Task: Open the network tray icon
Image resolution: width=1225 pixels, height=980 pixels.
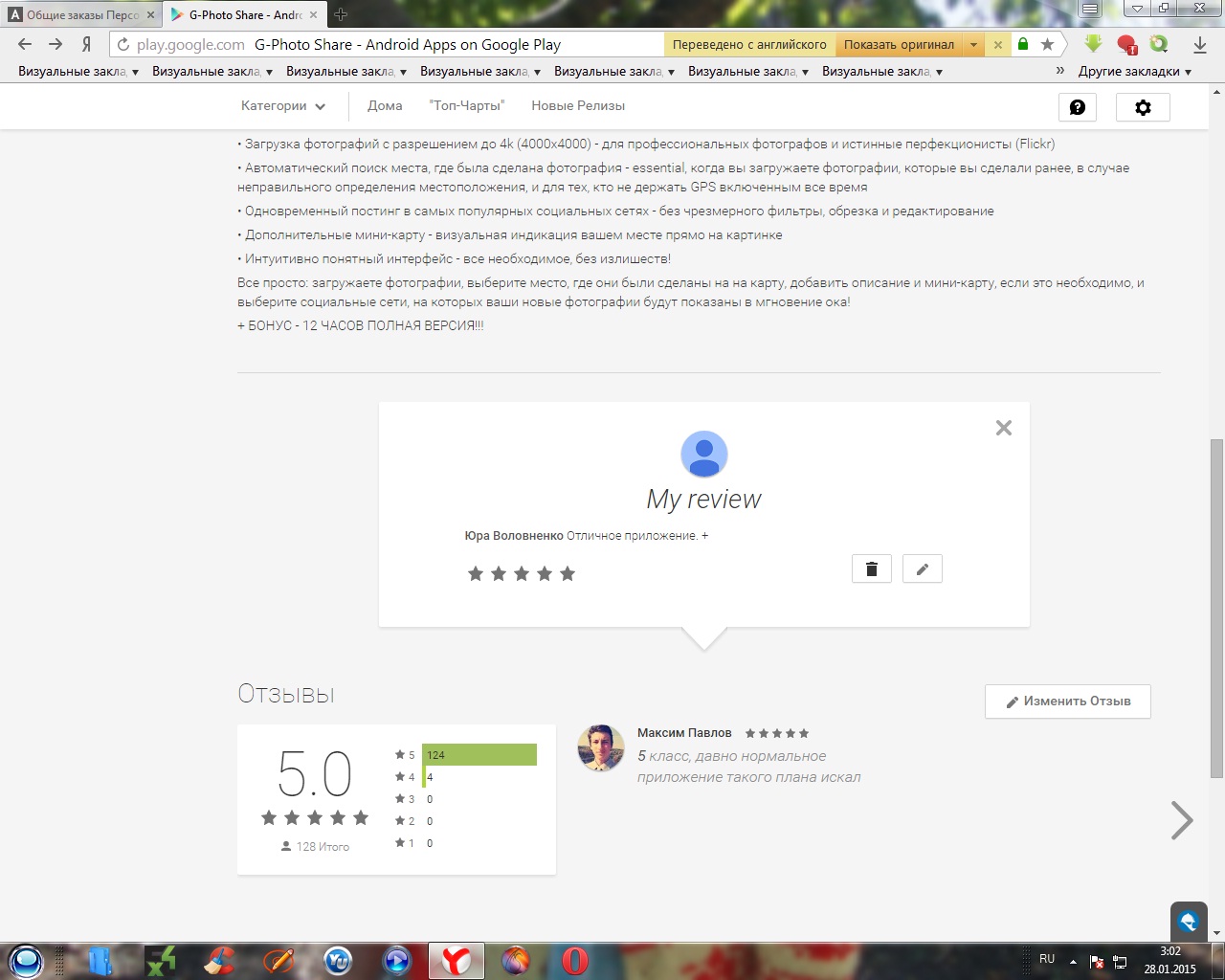Action: [x=1120, y=962]
